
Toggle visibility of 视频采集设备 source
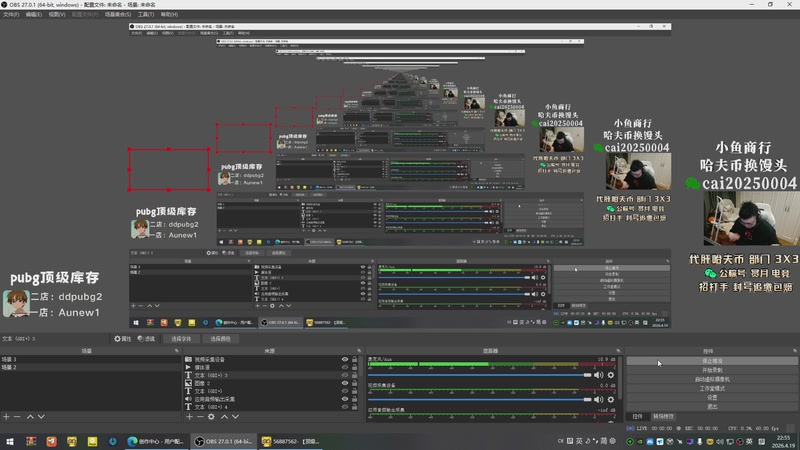click(345, 359)
